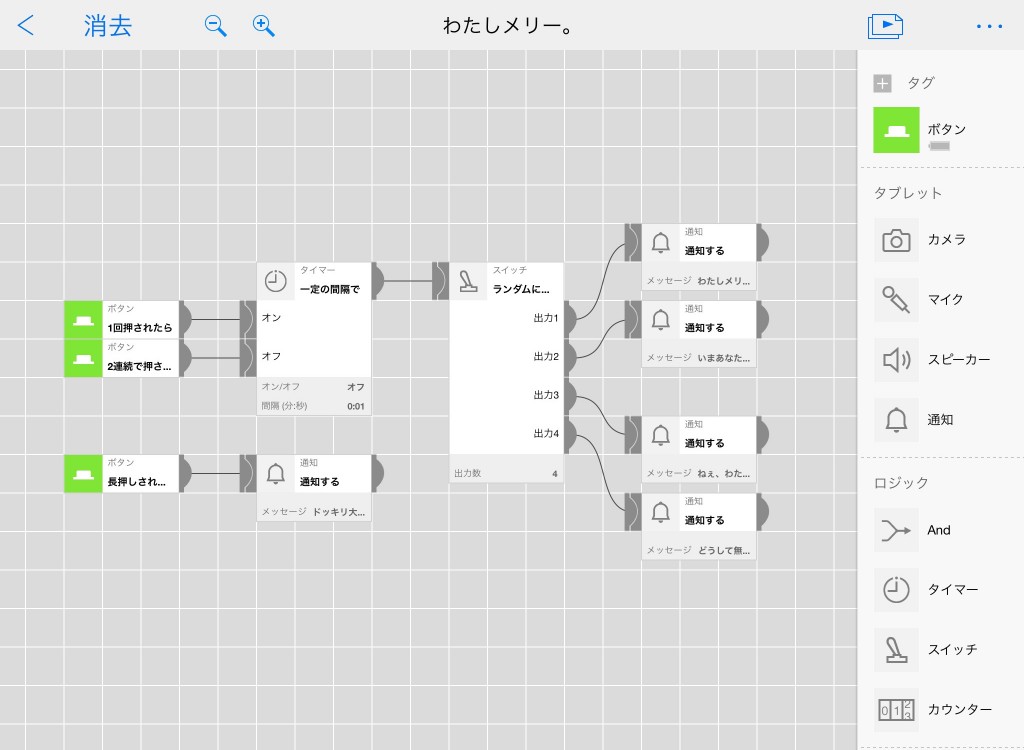
Task: Click bell icon of わたしメリ... notification node
Action: click(661, 243)
